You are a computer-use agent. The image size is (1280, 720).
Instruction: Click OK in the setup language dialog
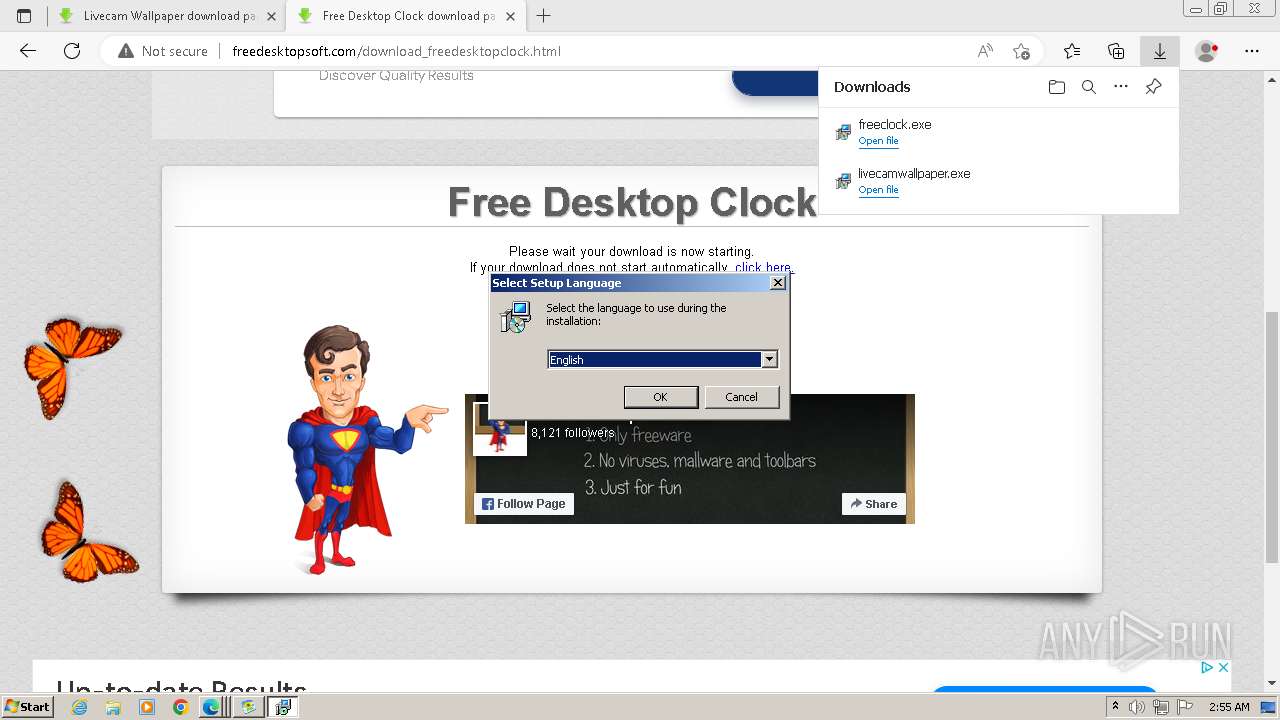[x=660, y=397]
